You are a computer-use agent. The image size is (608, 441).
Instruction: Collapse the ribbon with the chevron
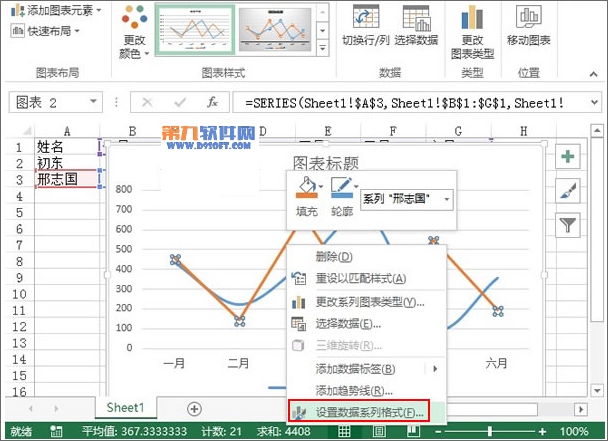click(593, 74)
